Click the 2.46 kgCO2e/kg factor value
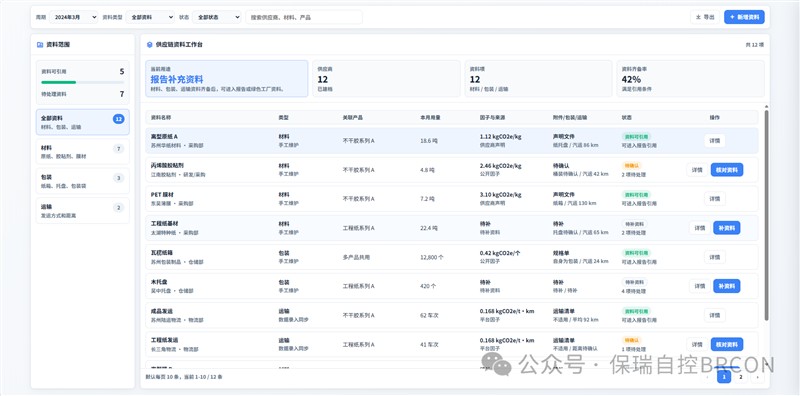The height and width of the screenshot is (396, 800). click(x=500, y=166)
